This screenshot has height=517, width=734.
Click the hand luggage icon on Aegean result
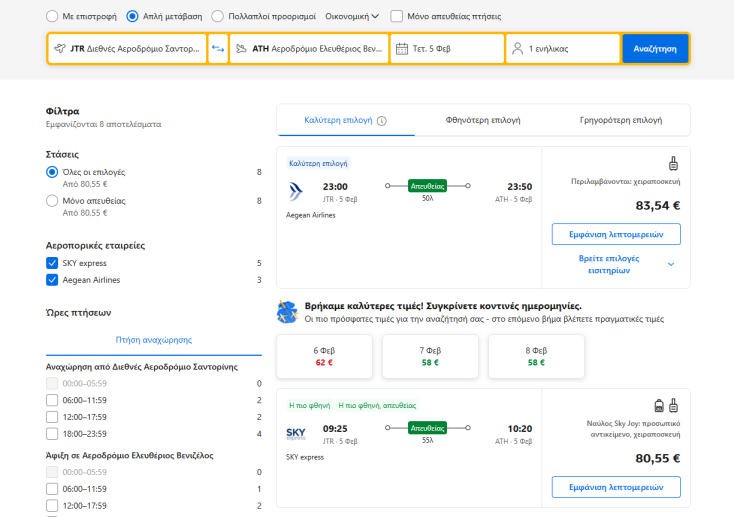click(673, 163)
